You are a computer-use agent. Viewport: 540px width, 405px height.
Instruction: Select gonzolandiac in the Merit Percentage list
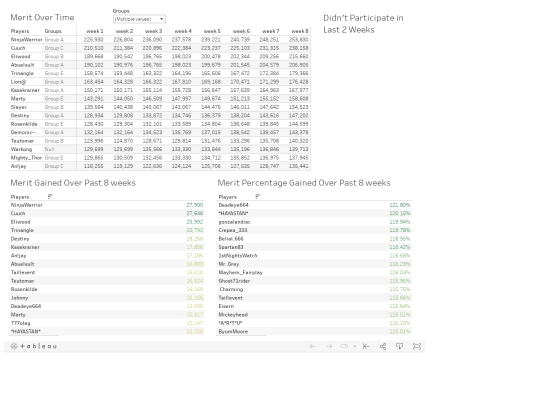tap(235, 222)
